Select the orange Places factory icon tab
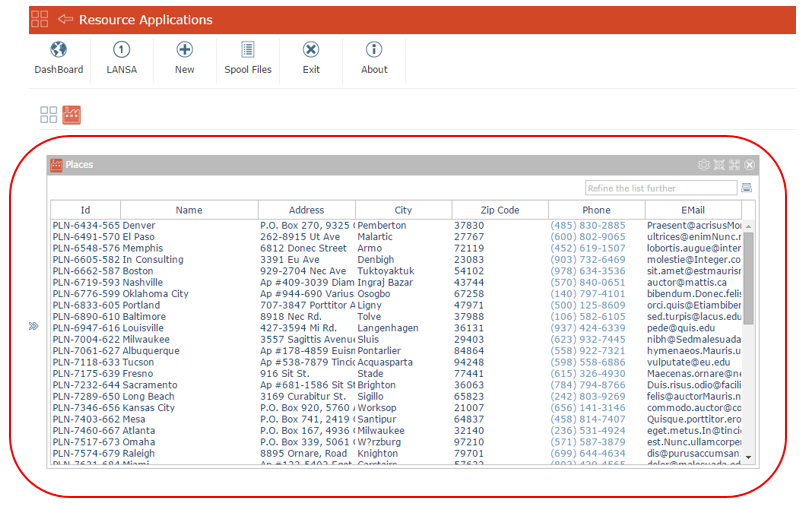 point(72,114)
